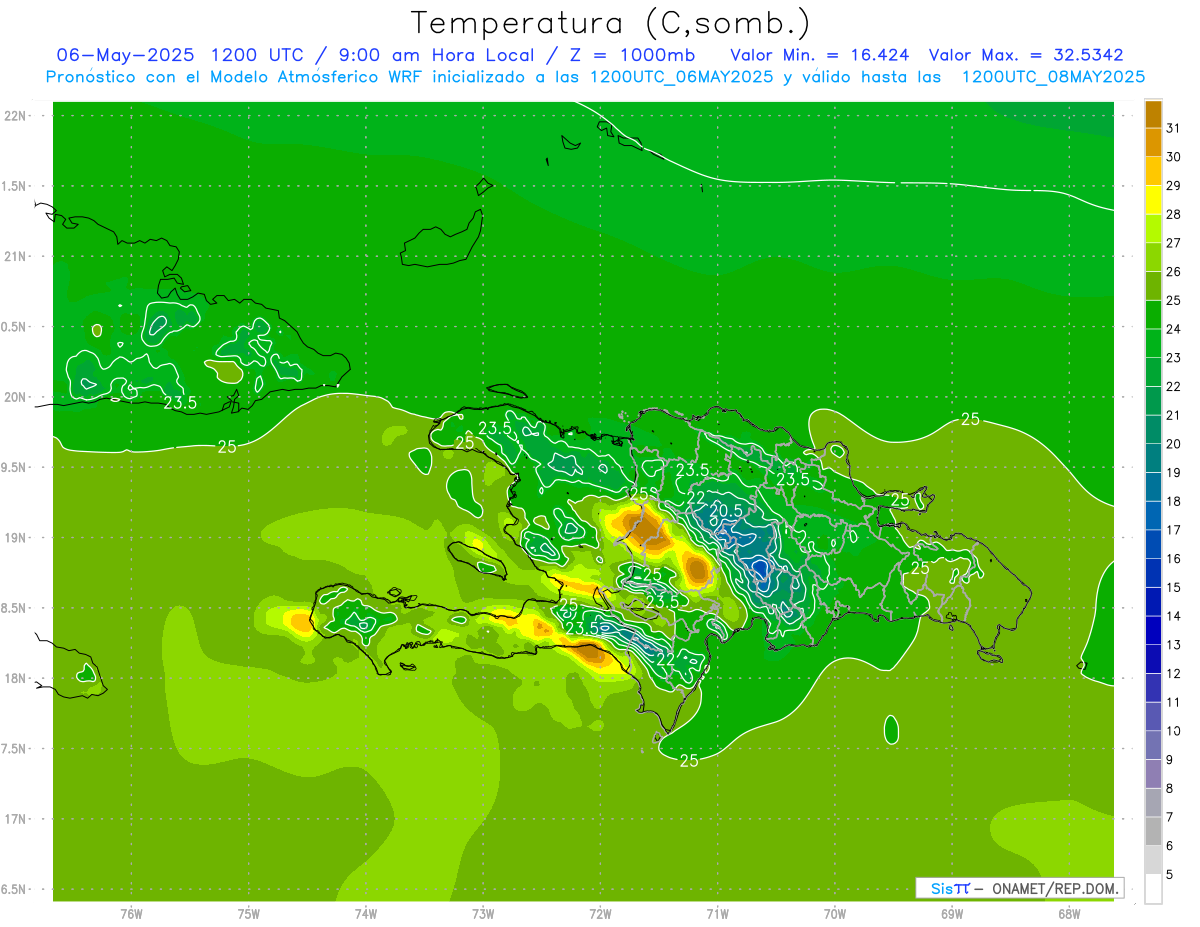Screen dimensions: 1200x927
Task: Click the "74W" longitude axis label
Action: click(x=366, y=914)
